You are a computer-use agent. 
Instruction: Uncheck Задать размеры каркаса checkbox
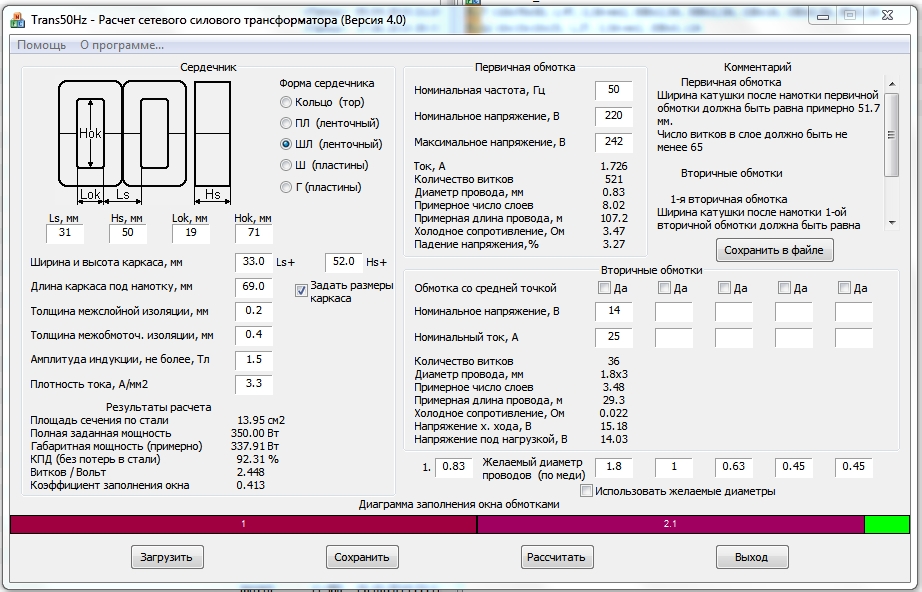302,291
